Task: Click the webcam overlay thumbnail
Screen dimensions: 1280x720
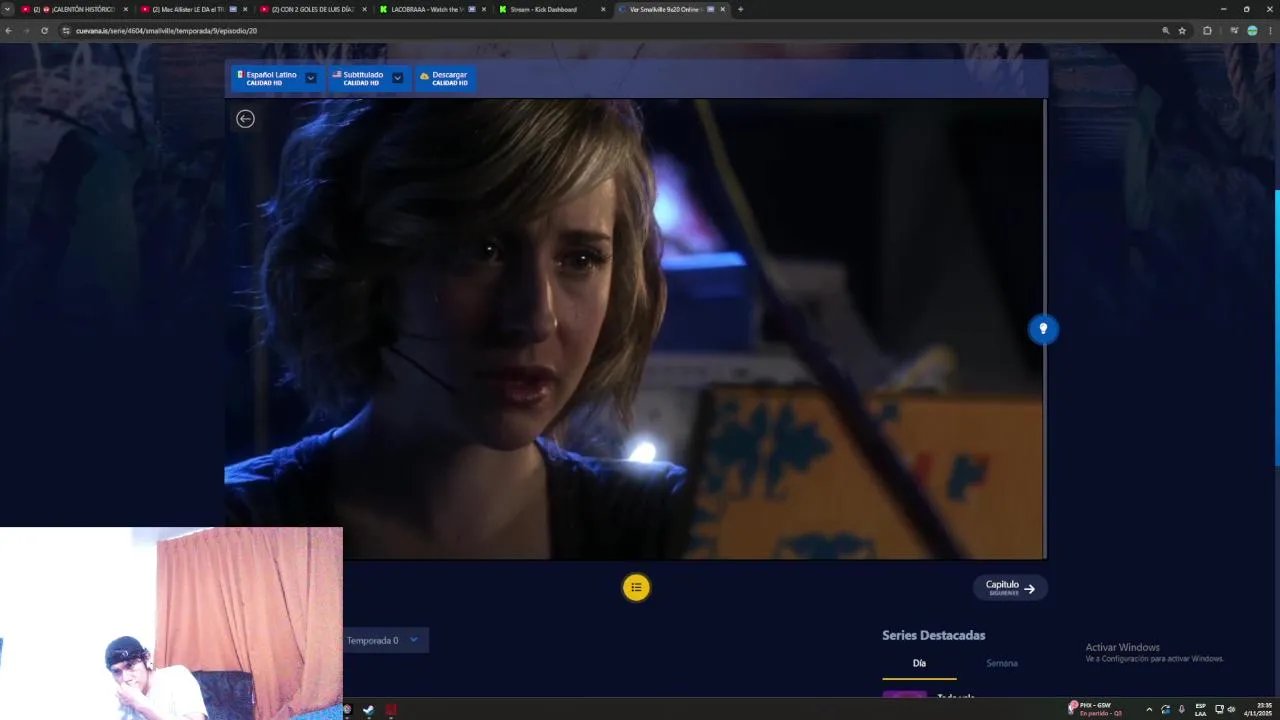Action: (x=171, y=623)
